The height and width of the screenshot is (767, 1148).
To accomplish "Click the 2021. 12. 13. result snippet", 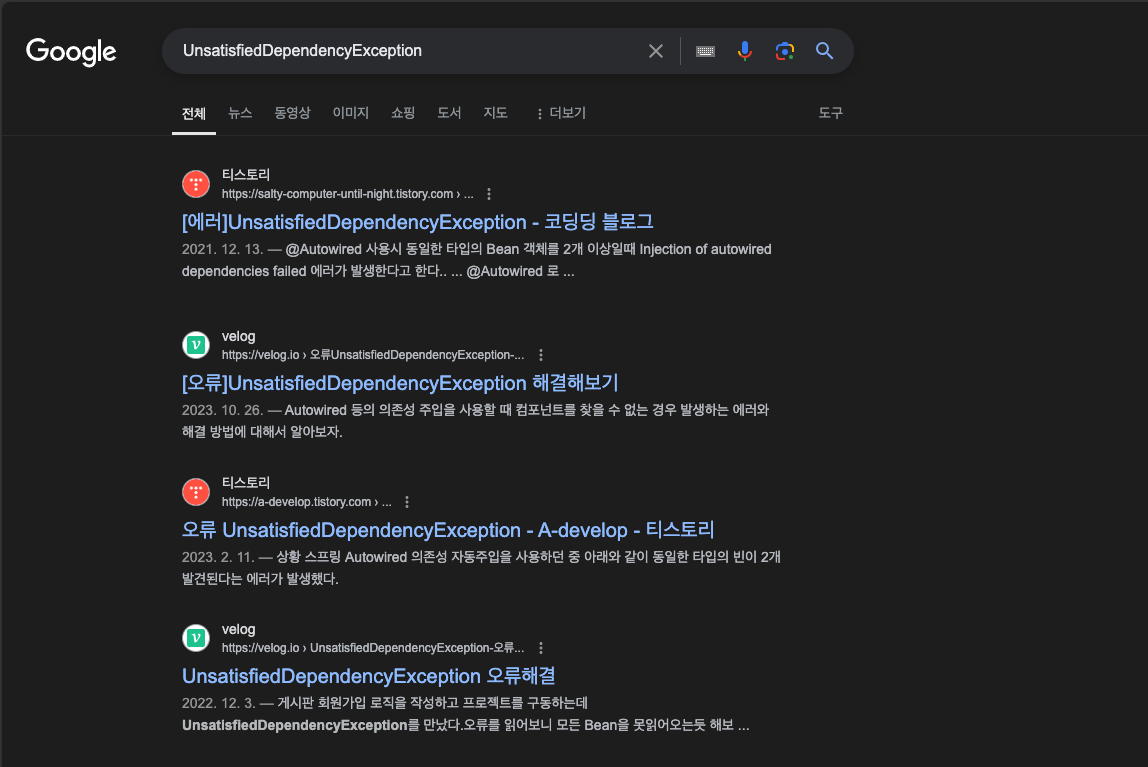I will point(477,260).
